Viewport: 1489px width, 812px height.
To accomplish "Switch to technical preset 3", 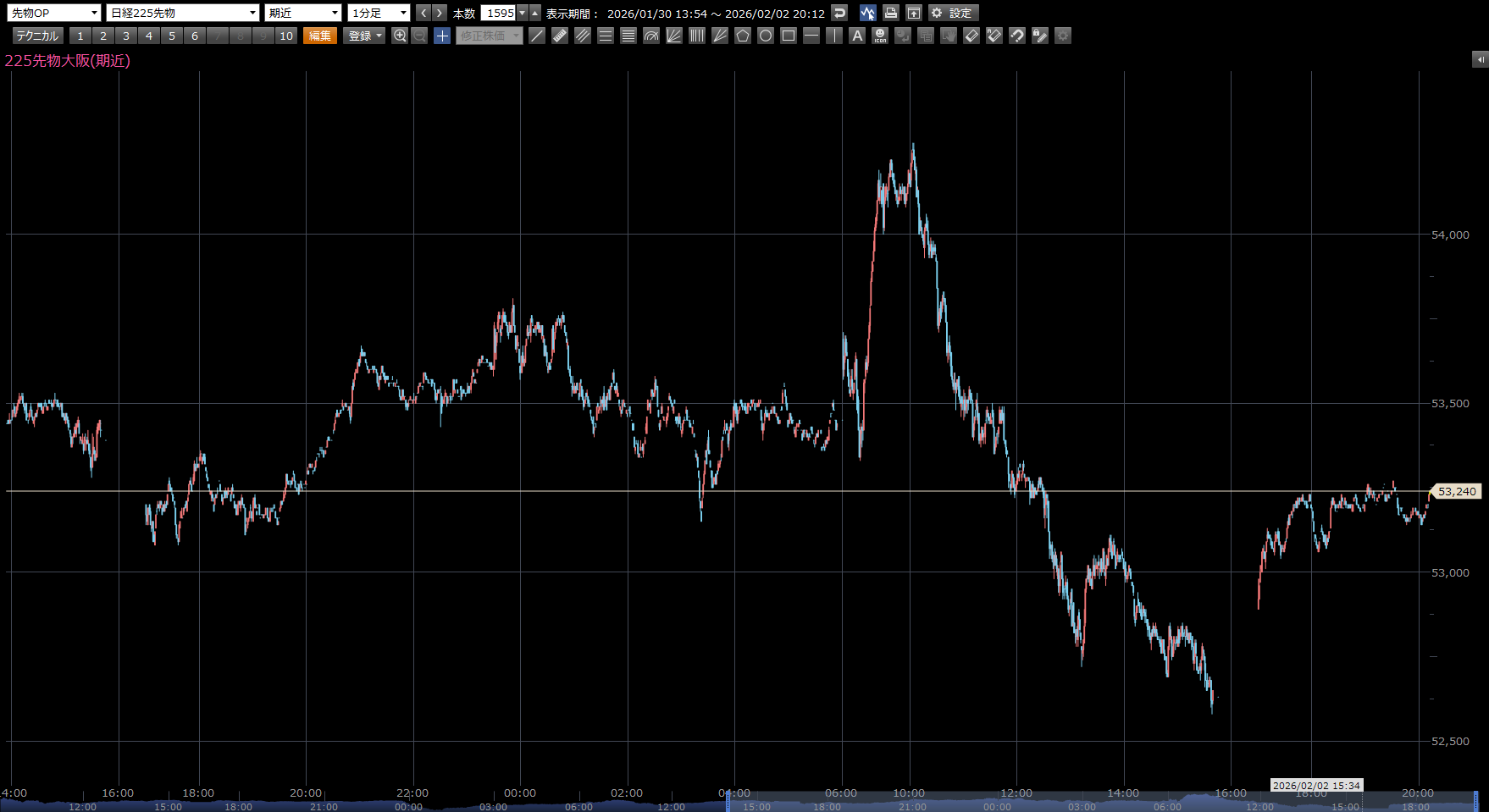I will (126, 36).
